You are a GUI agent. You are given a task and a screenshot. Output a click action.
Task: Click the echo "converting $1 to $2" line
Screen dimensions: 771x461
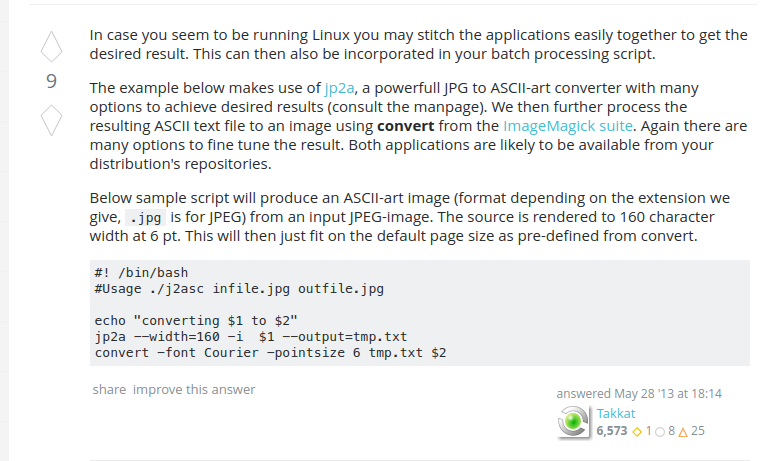tap(196, 320)
